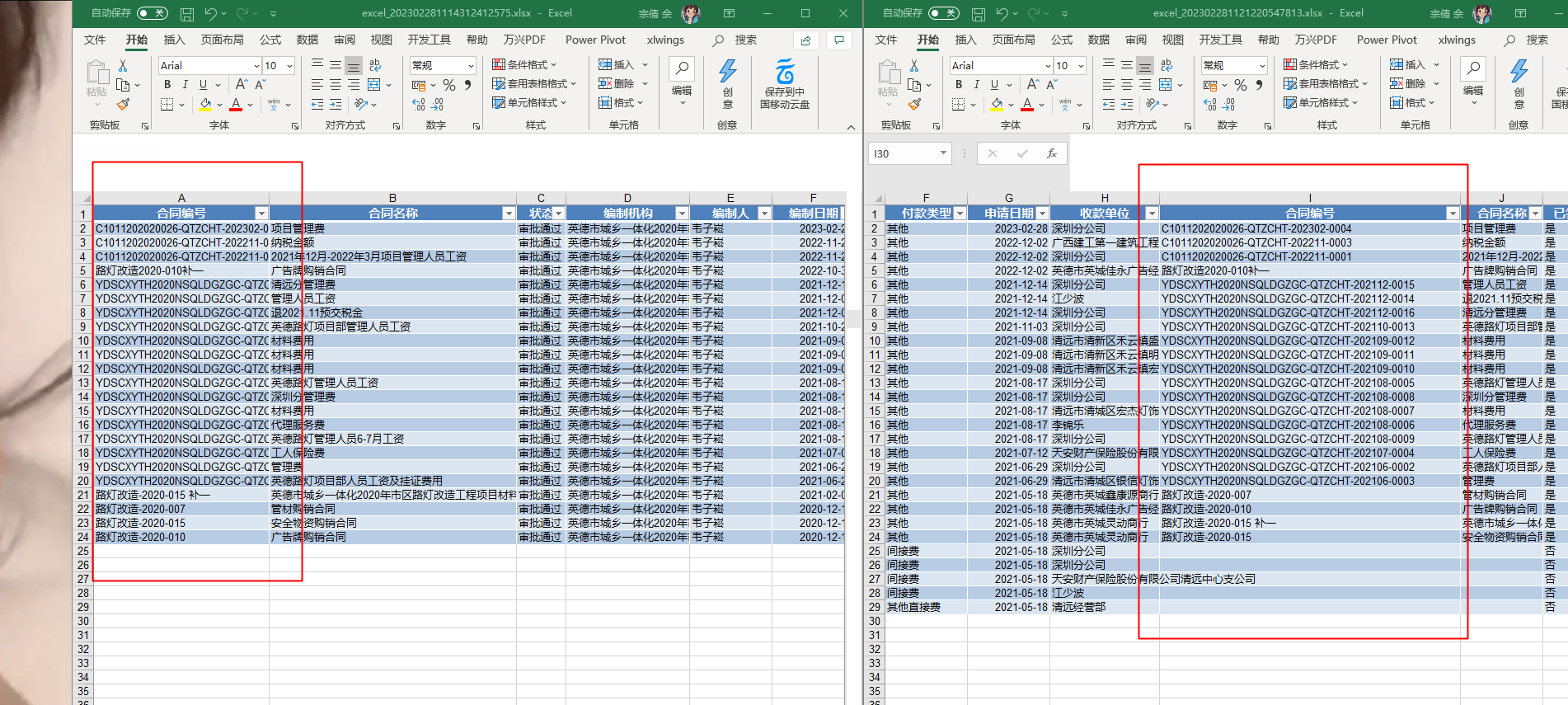
Task: Click the lightning 创意 icon in right window
Action: [1519, 71]
